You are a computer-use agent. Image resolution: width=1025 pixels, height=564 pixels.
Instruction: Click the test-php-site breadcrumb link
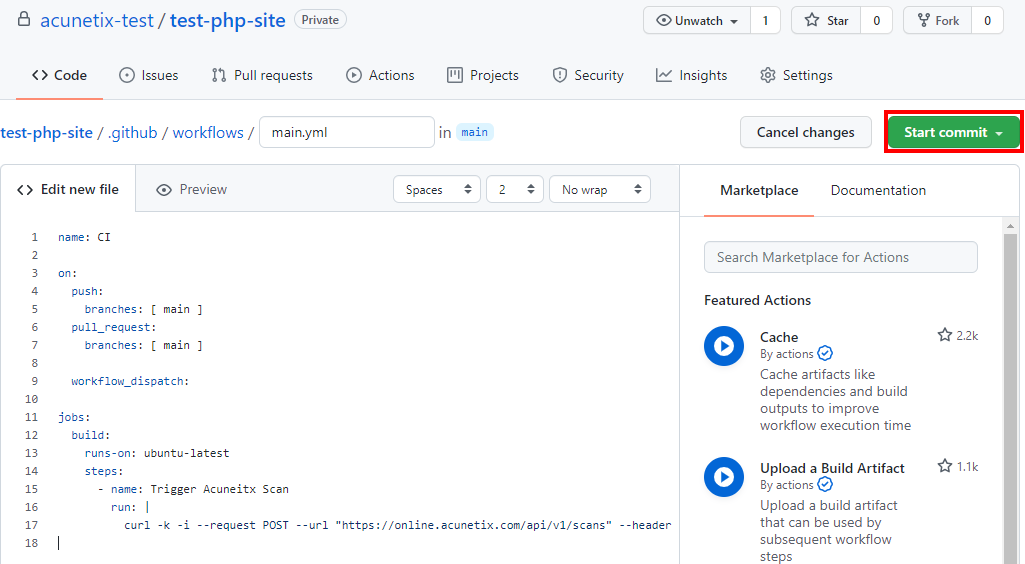(46, 133)
